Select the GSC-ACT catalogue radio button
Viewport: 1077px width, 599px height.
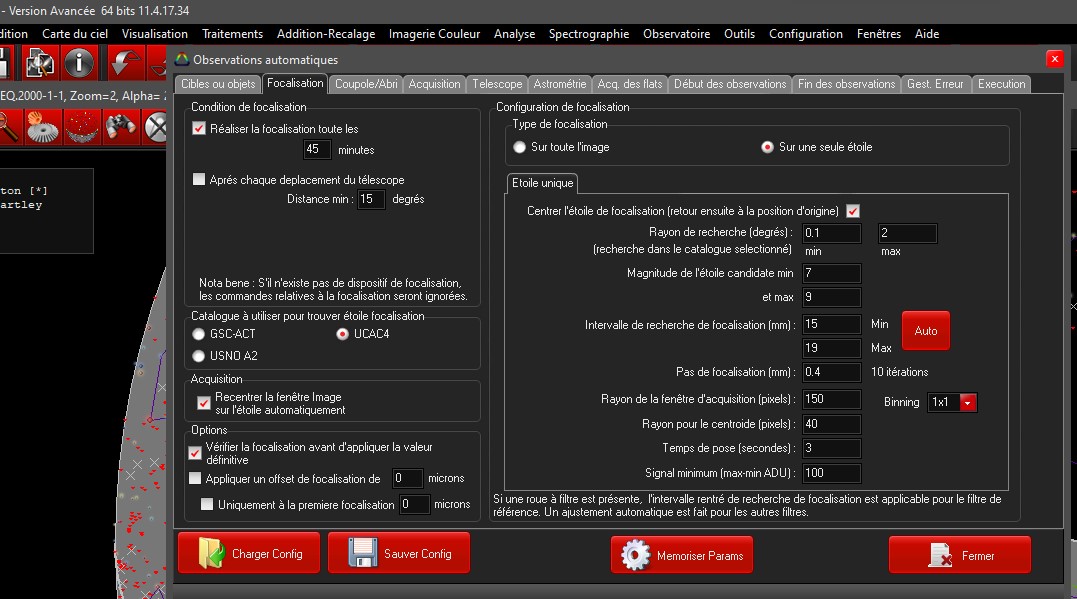point(198,334)
